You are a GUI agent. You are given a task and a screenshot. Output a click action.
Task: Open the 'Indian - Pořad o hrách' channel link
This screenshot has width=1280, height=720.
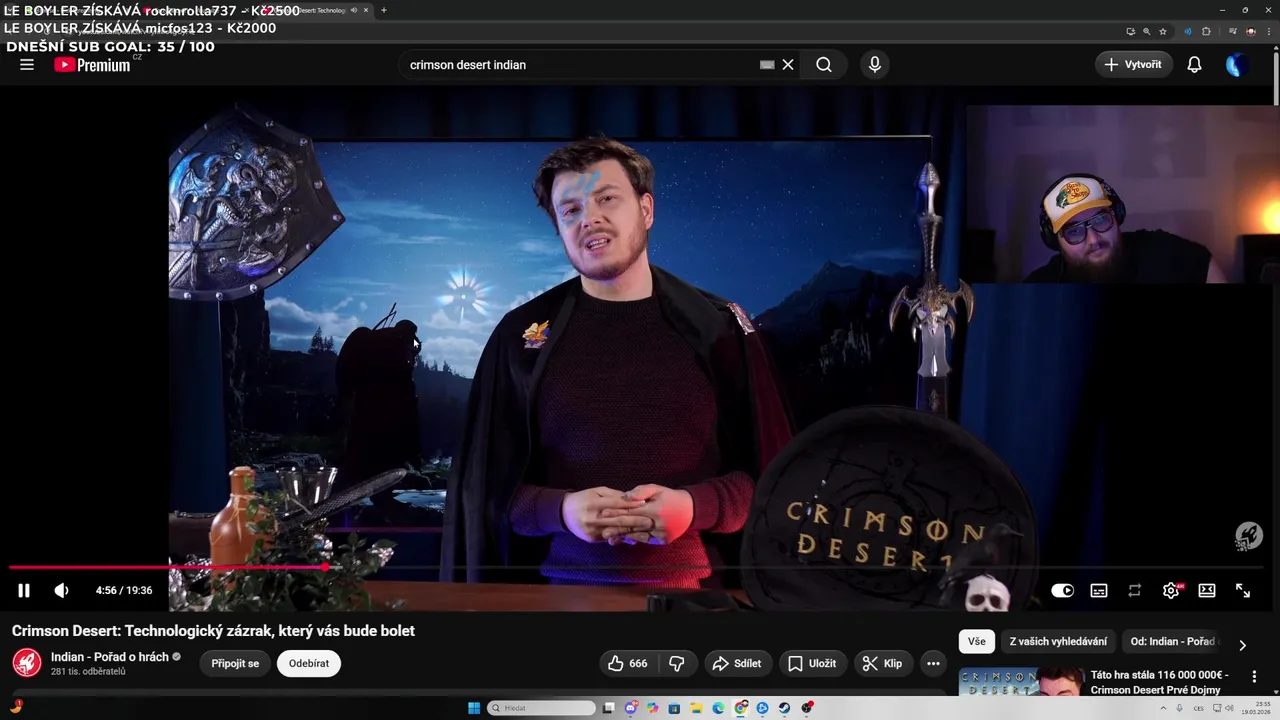point(110,657)
